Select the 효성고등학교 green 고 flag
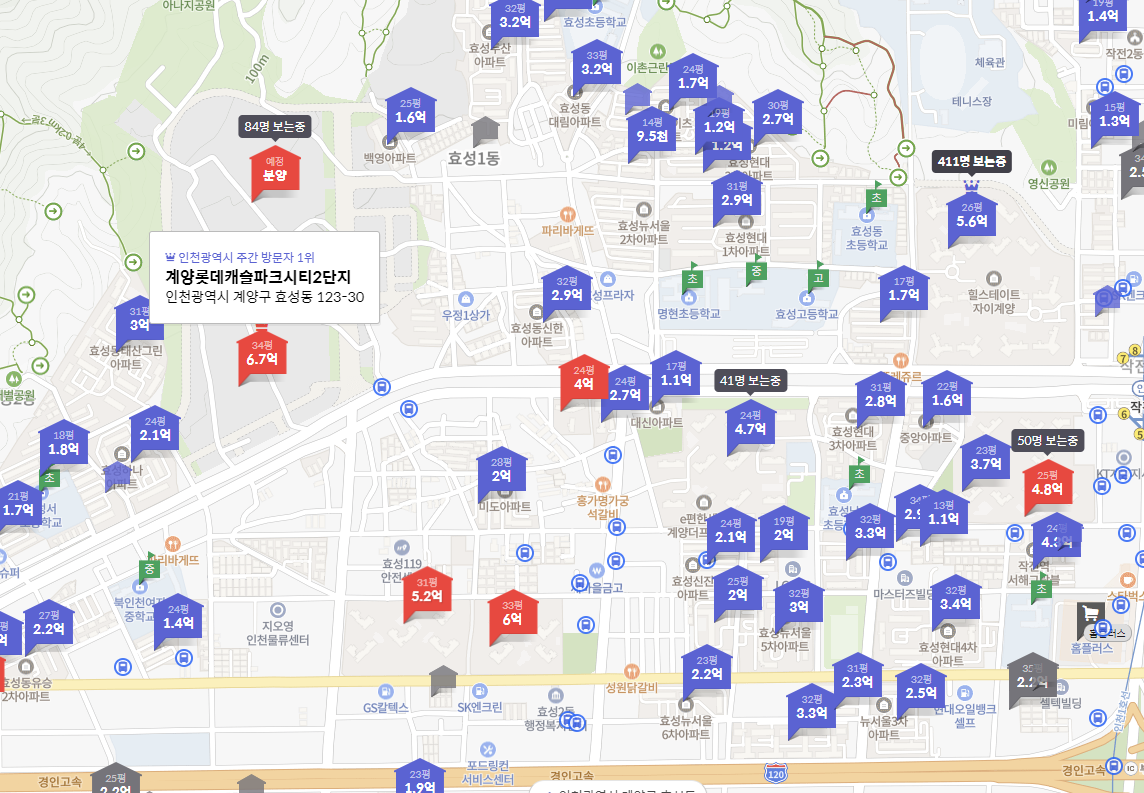The image size is (1144, 793). 819,277
